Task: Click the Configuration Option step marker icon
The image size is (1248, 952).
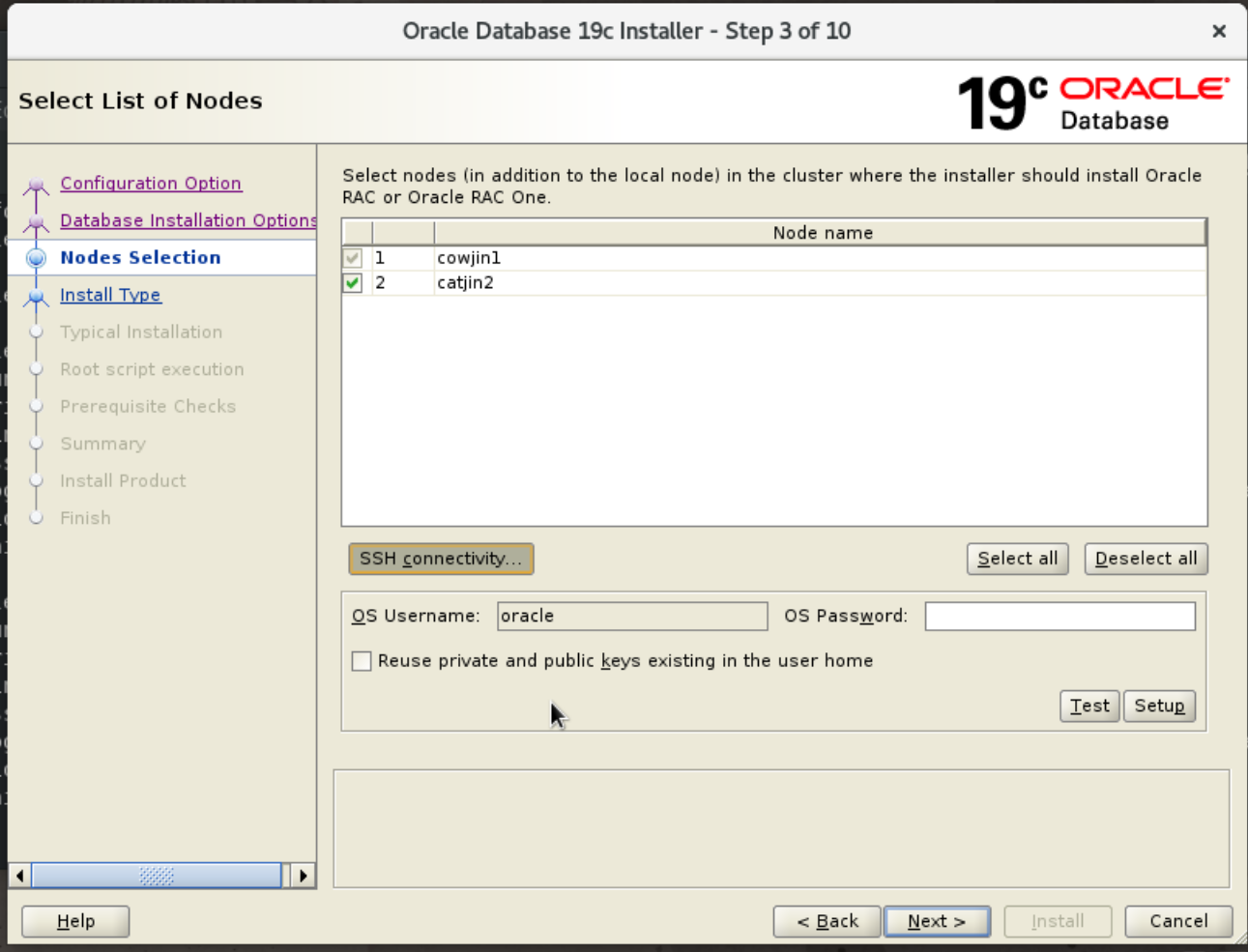Action: (37, 184)
